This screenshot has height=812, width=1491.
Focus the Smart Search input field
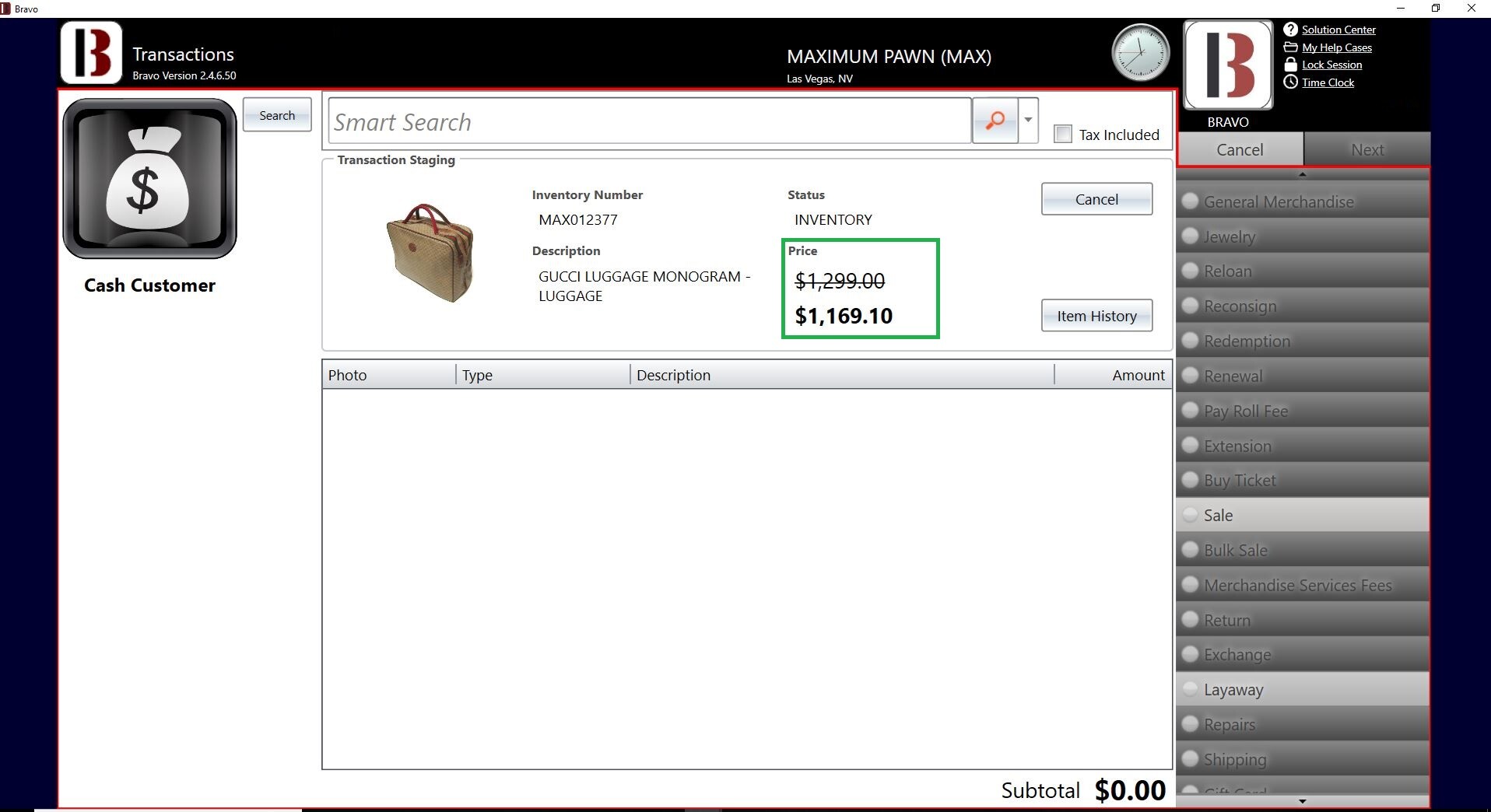pyautogui.click(x=650, y=121)
